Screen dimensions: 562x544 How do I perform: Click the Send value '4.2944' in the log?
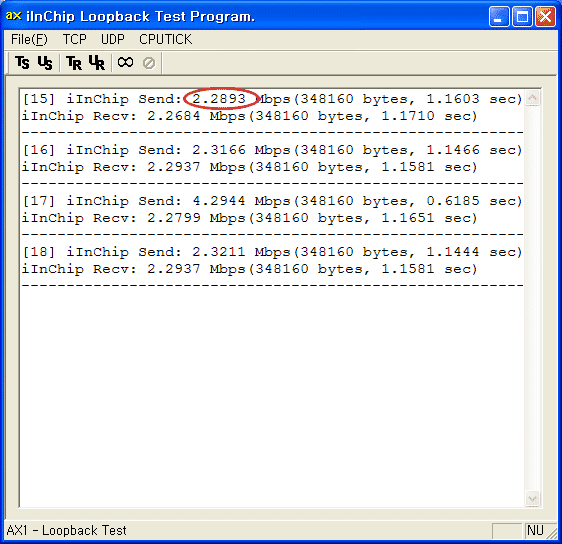219,200
